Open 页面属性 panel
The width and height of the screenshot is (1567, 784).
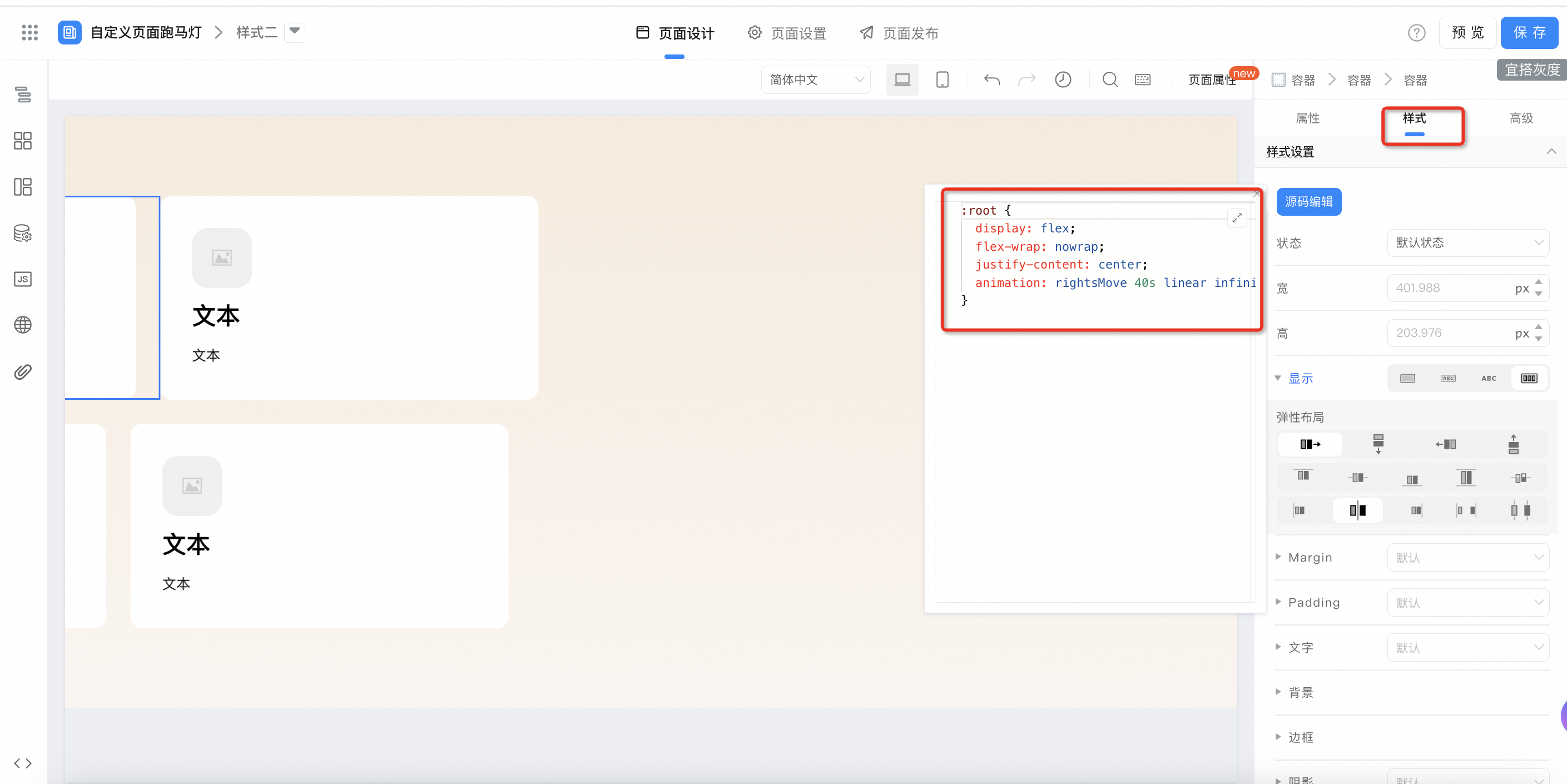(x=1212, y=80)
